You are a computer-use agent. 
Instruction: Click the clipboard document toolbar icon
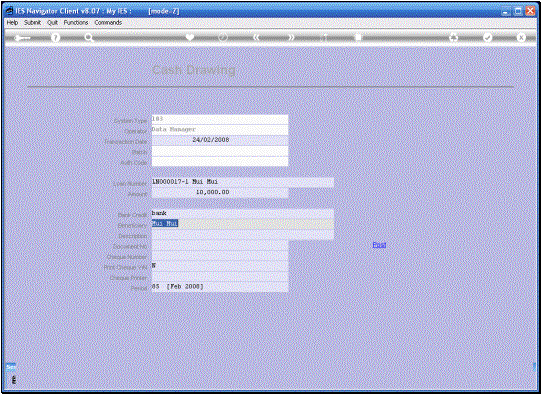tap(358, 37)
